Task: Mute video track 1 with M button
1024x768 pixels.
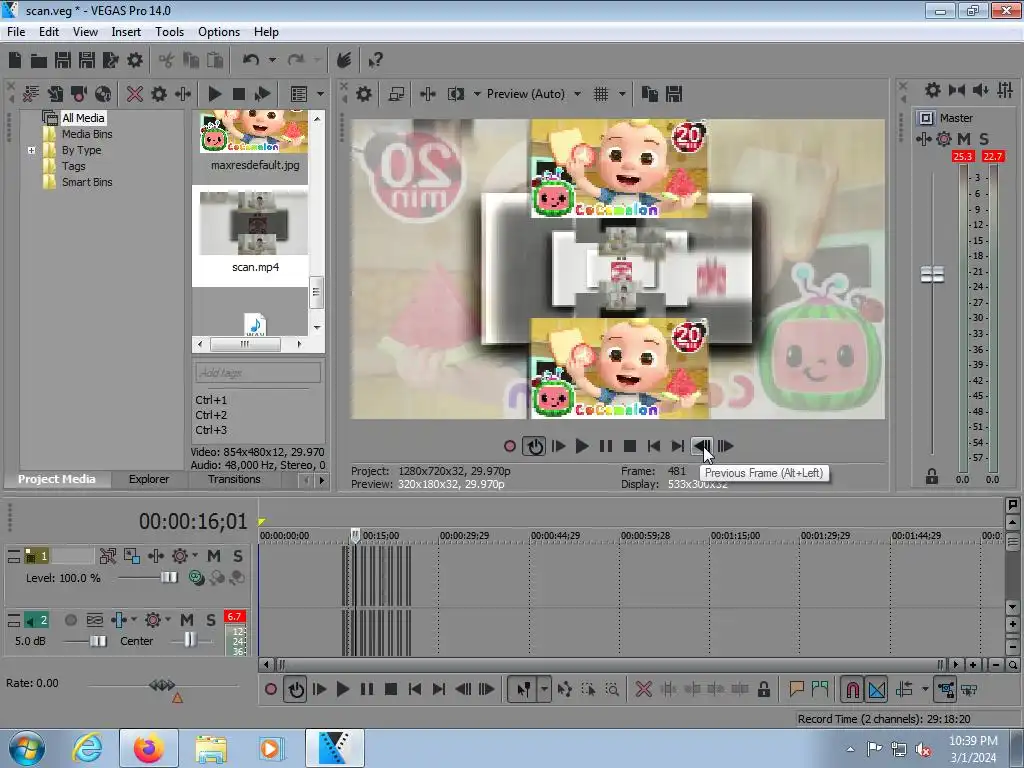Action: pyautogui.click(x=214, y=556)
